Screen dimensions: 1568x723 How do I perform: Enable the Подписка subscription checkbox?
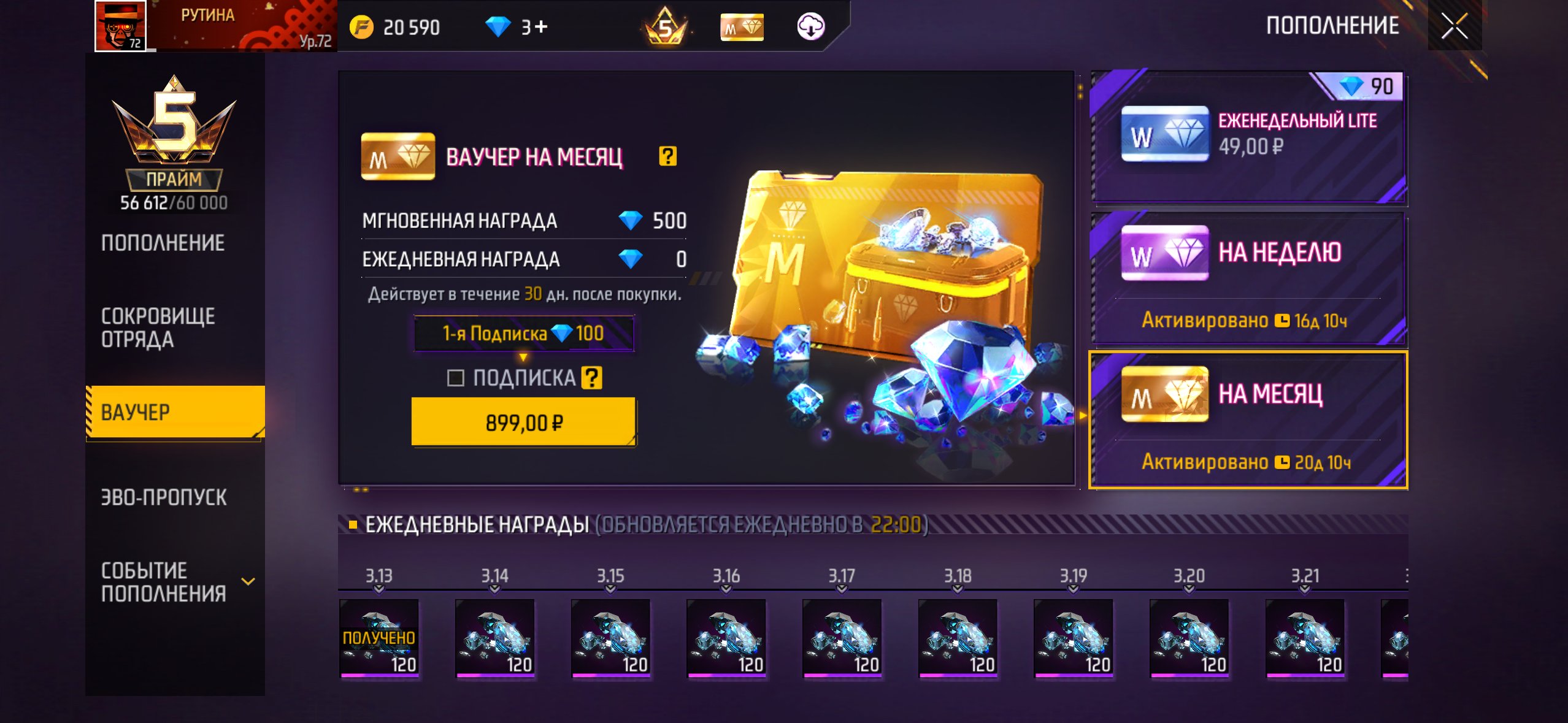(455, 378)
